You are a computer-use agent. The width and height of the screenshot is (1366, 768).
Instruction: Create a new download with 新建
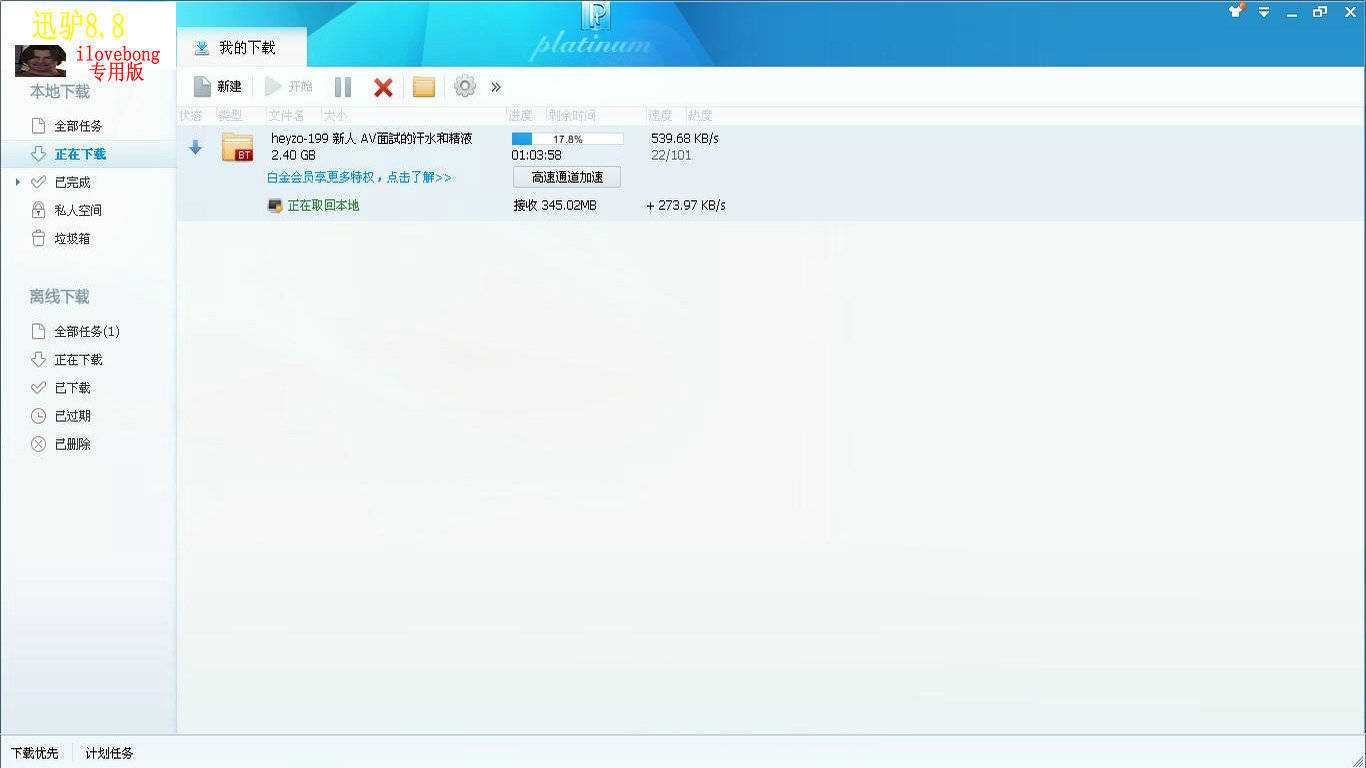coord(217,87)
